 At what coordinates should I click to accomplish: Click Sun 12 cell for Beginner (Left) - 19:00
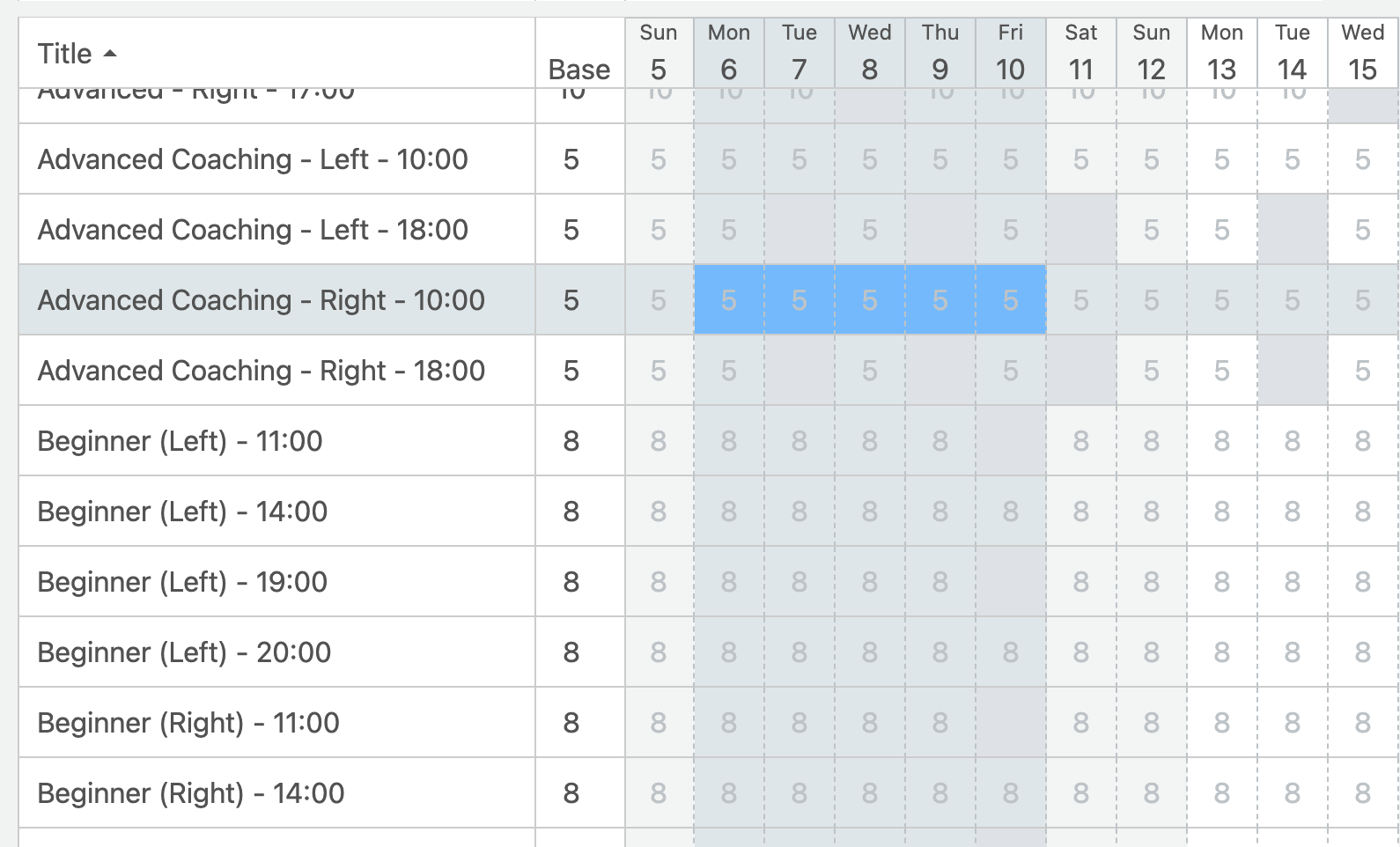pos(1152,582)
